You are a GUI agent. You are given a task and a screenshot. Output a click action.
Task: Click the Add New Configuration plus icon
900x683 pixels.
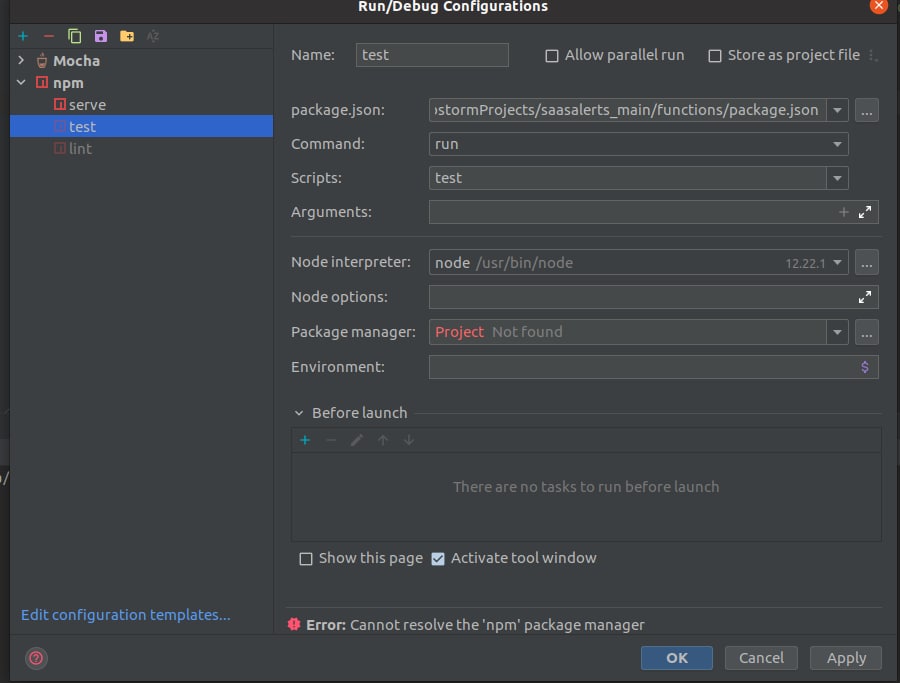click(x=23, y=36)
